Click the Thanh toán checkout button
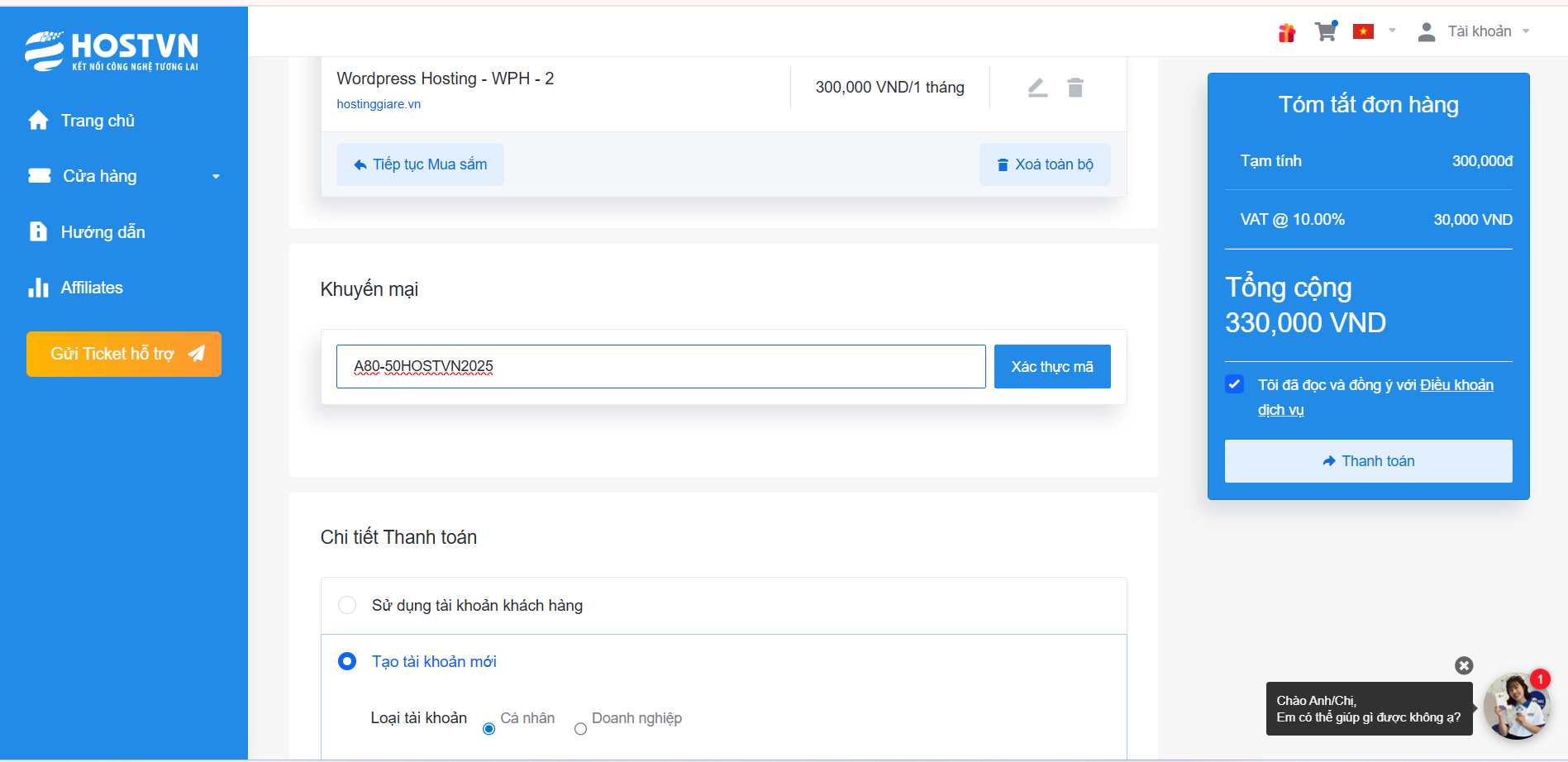Viewport: 1568px width, 762px height. pos(1368,461)
